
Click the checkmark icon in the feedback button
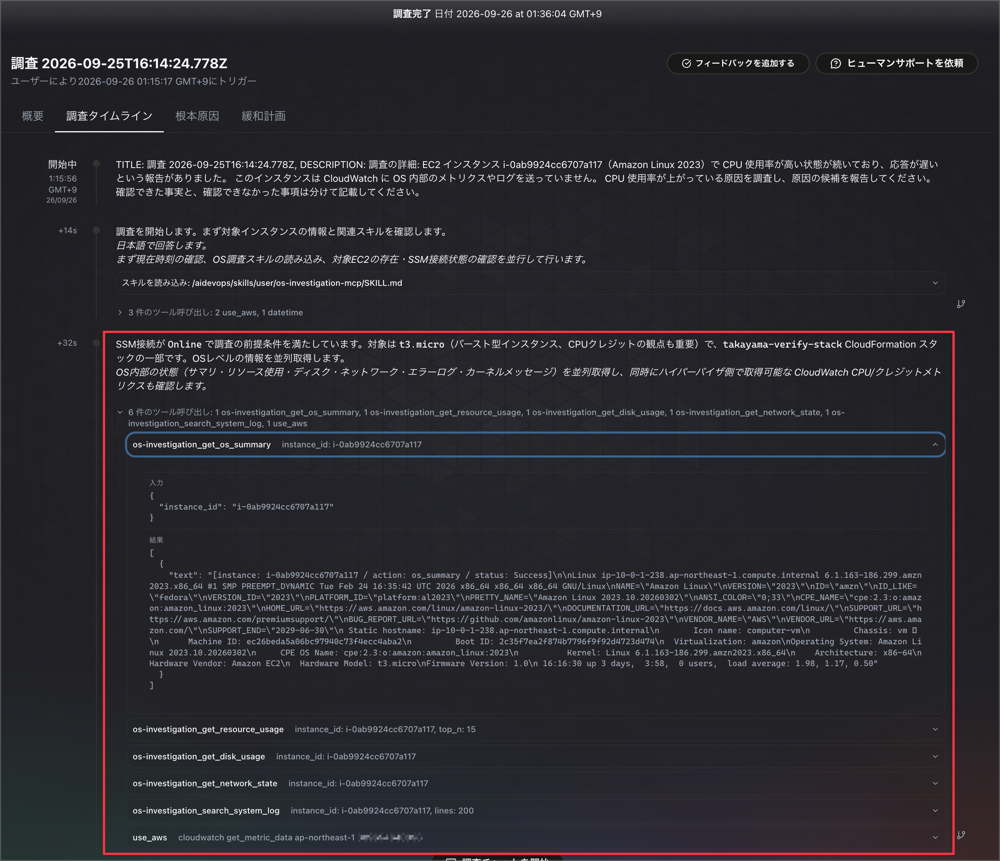tap(686, 63)
